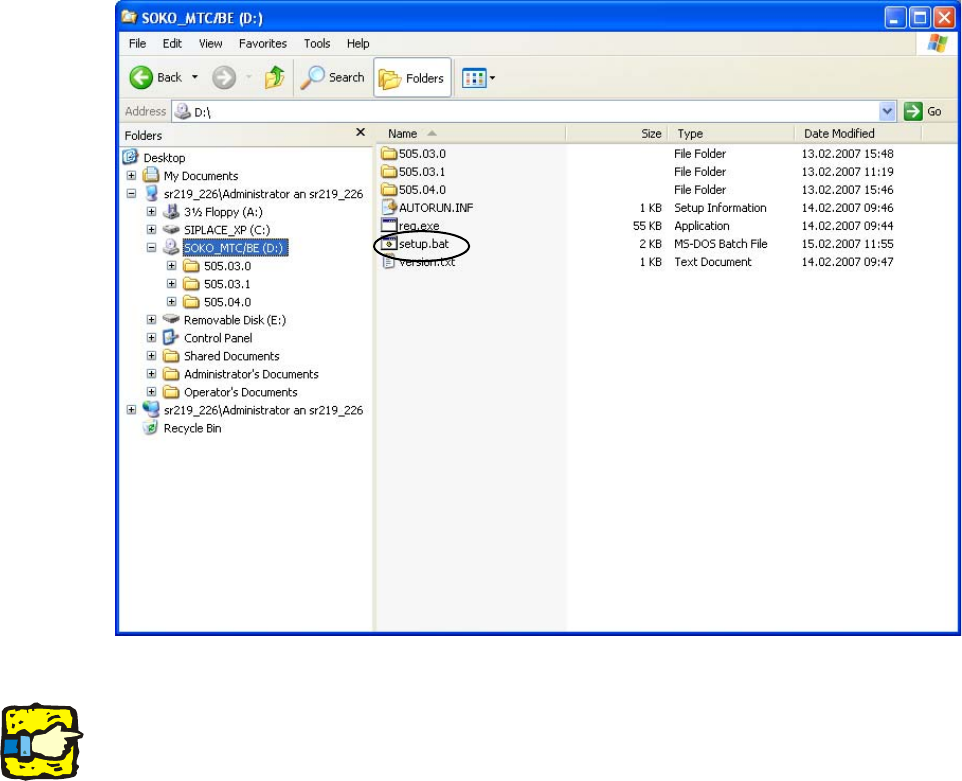The width and height of the screenshot is (962, 781).
Task: Sort by Date Modified column header
Action: click(858, 134)
